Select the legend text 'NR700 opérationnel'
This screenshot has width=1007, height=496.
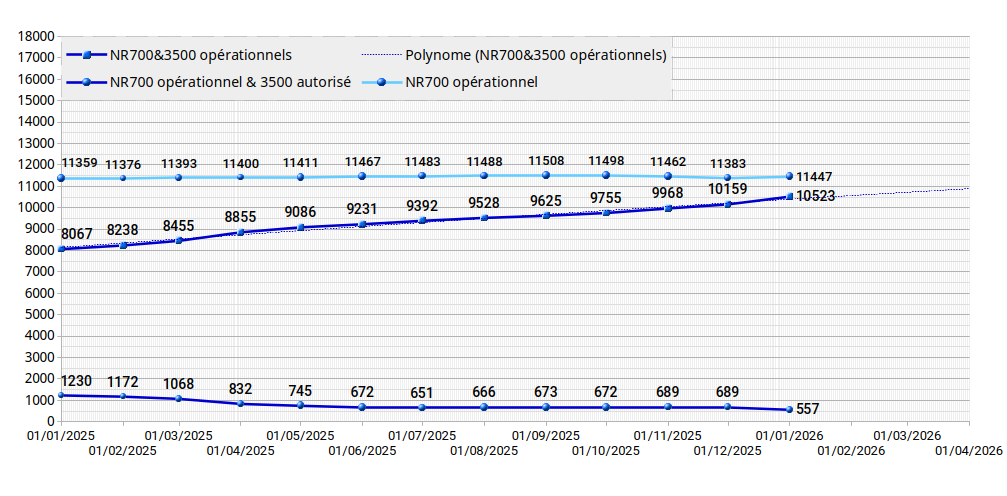(472, 82)
